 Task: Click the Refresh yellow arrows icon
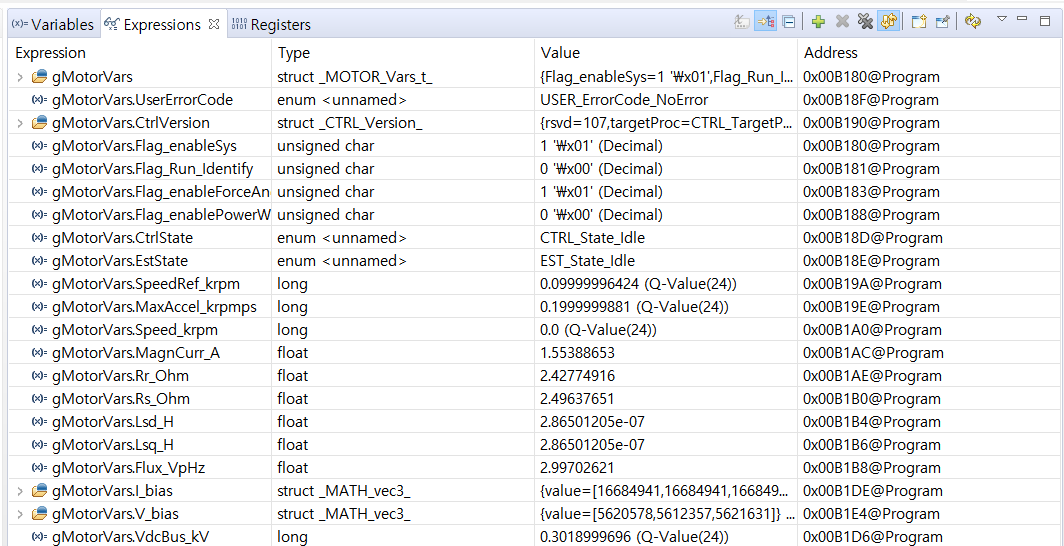click(972, 21)
